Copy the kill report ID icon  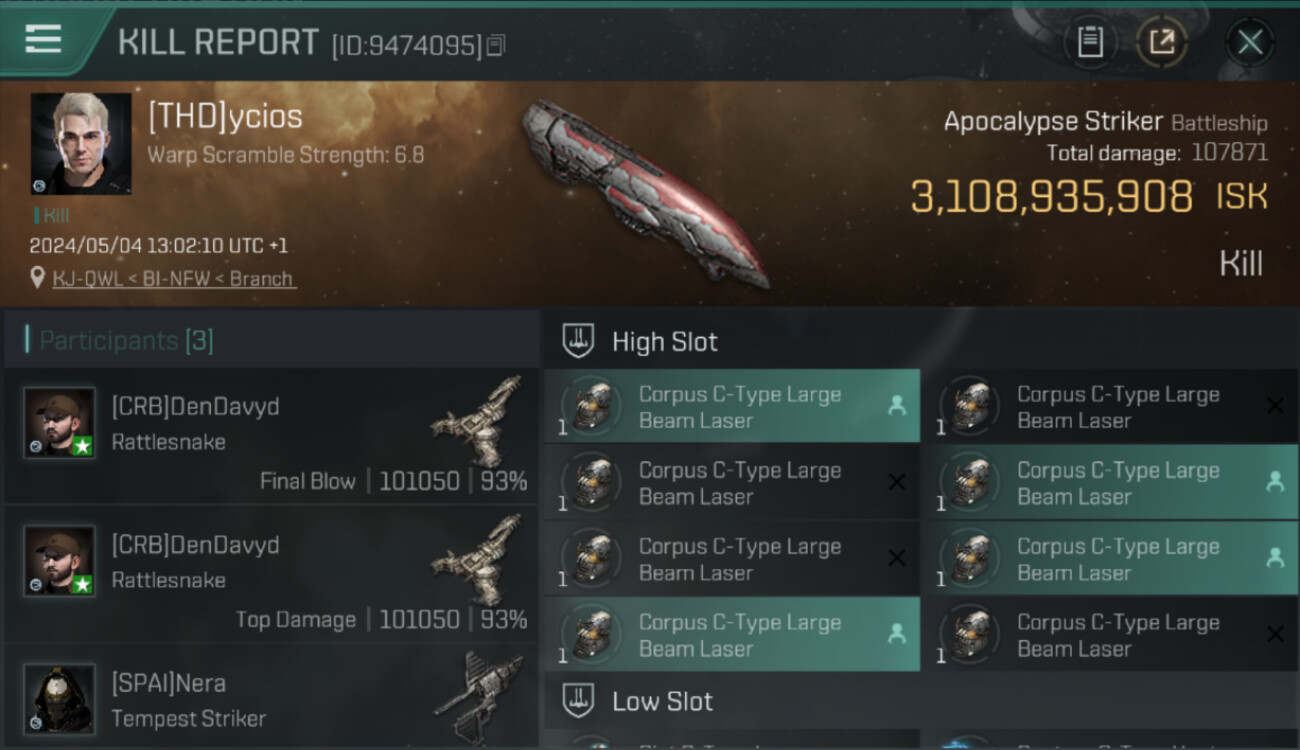pyautogui.click(x=497, y=45)
